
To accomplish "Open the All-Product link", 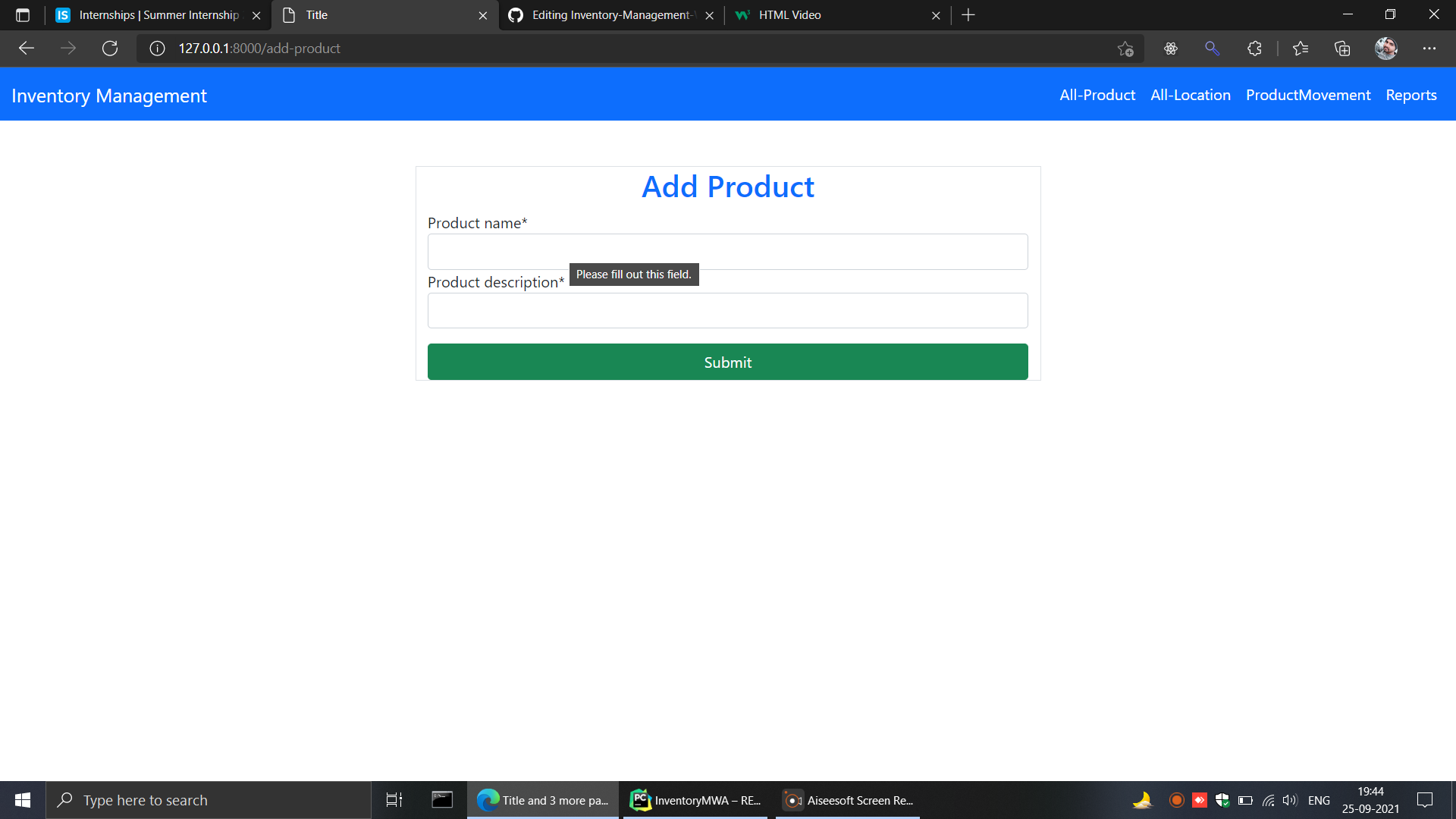I will pos(1097,95).
